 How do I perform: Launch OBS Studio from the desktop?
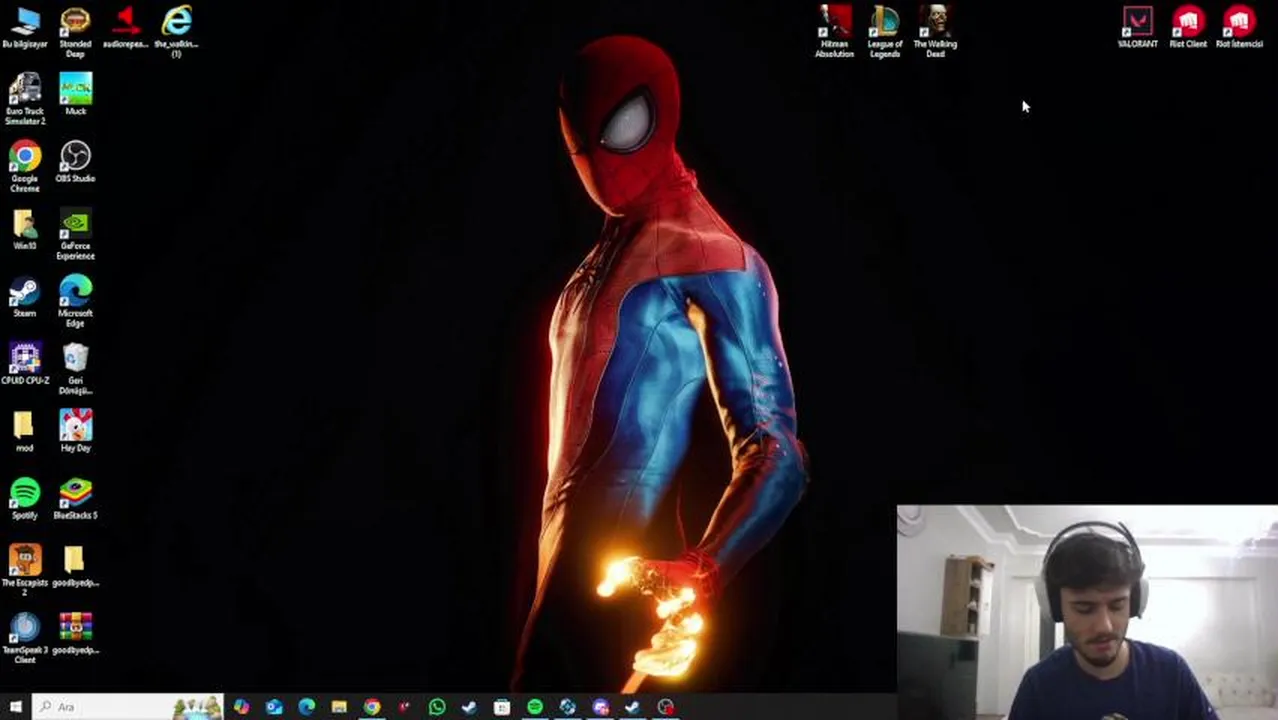coord(75,162)
